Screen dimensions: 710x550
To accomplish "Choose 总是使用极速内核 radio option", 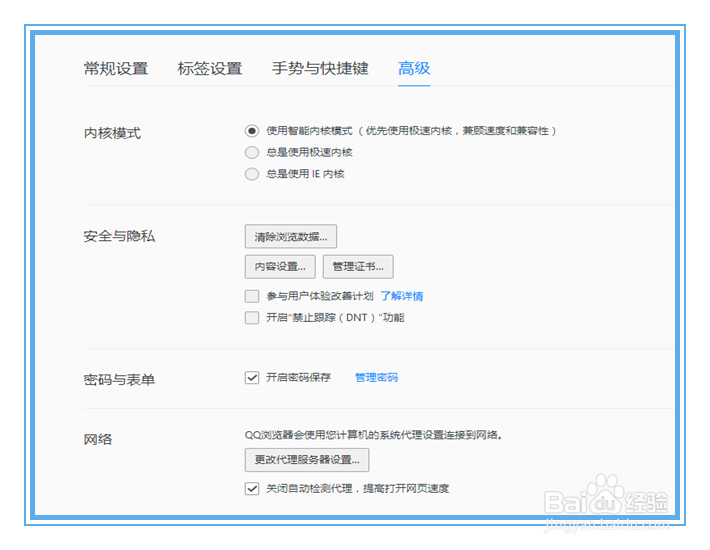I will (252, 153).
